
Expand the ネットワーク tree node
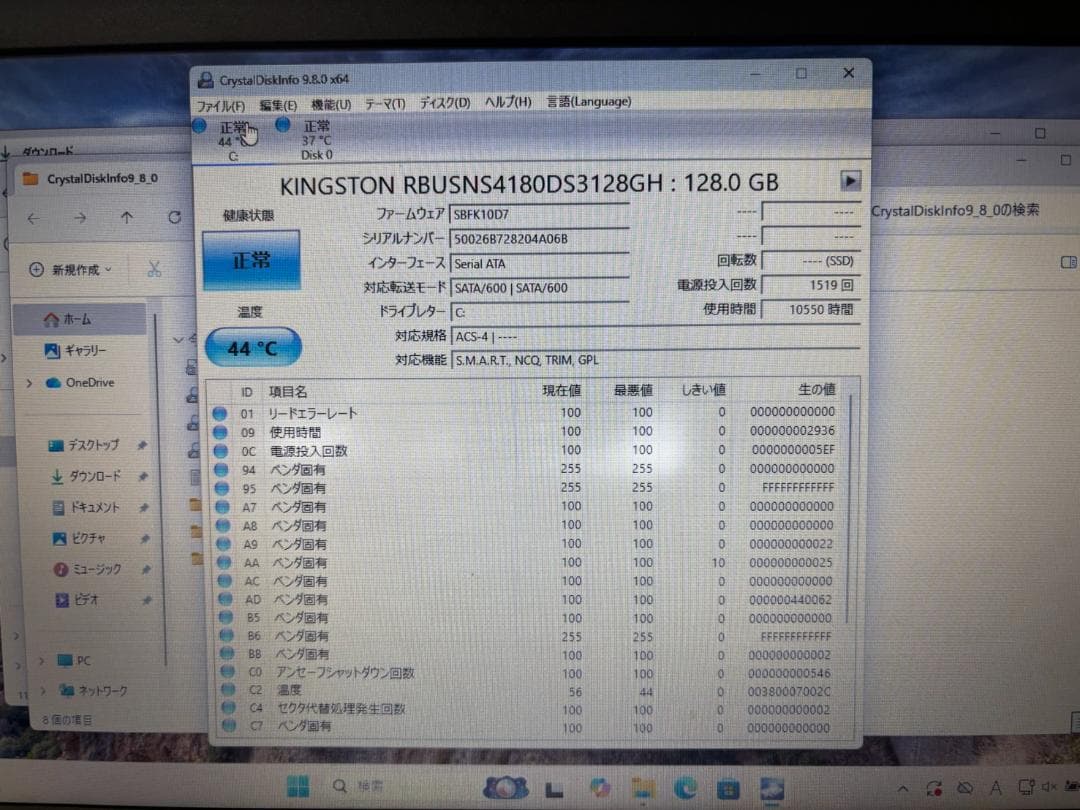pyautogui.click(x=44, y=690)
